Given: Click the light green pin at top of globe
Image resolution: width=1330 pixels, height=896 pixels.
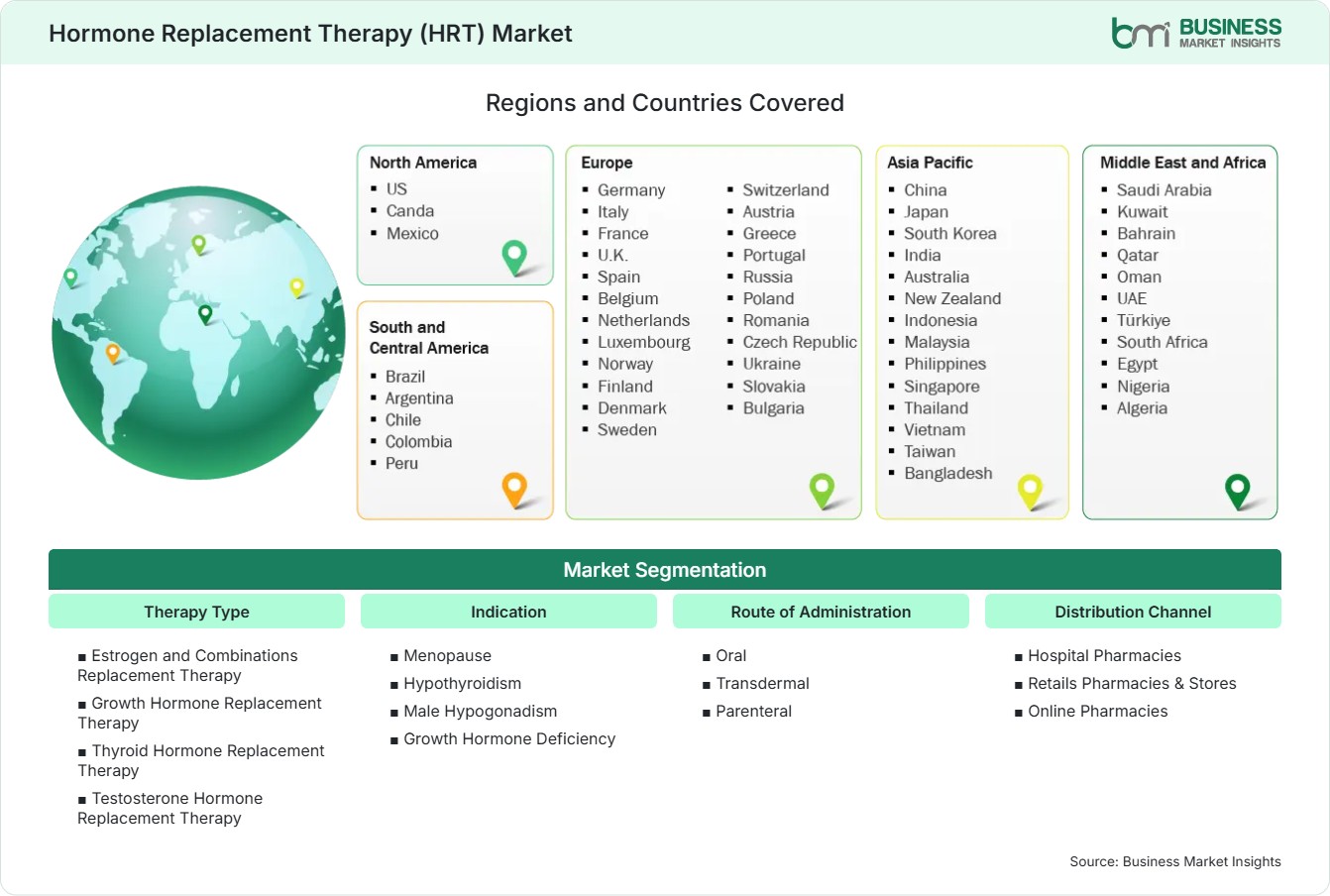Looking at the screenshot, I should click(198, 244).
